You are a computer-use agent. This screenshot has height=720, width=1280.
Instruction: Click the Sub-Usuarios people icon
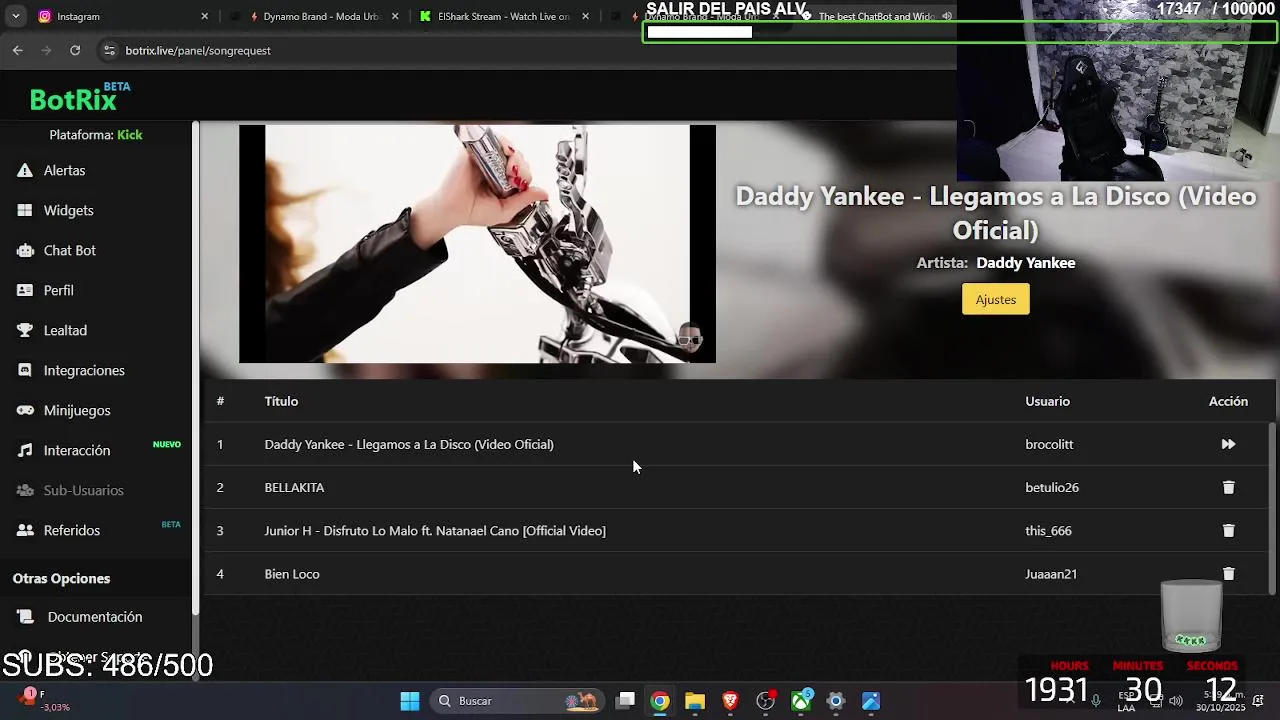point(25,491)
